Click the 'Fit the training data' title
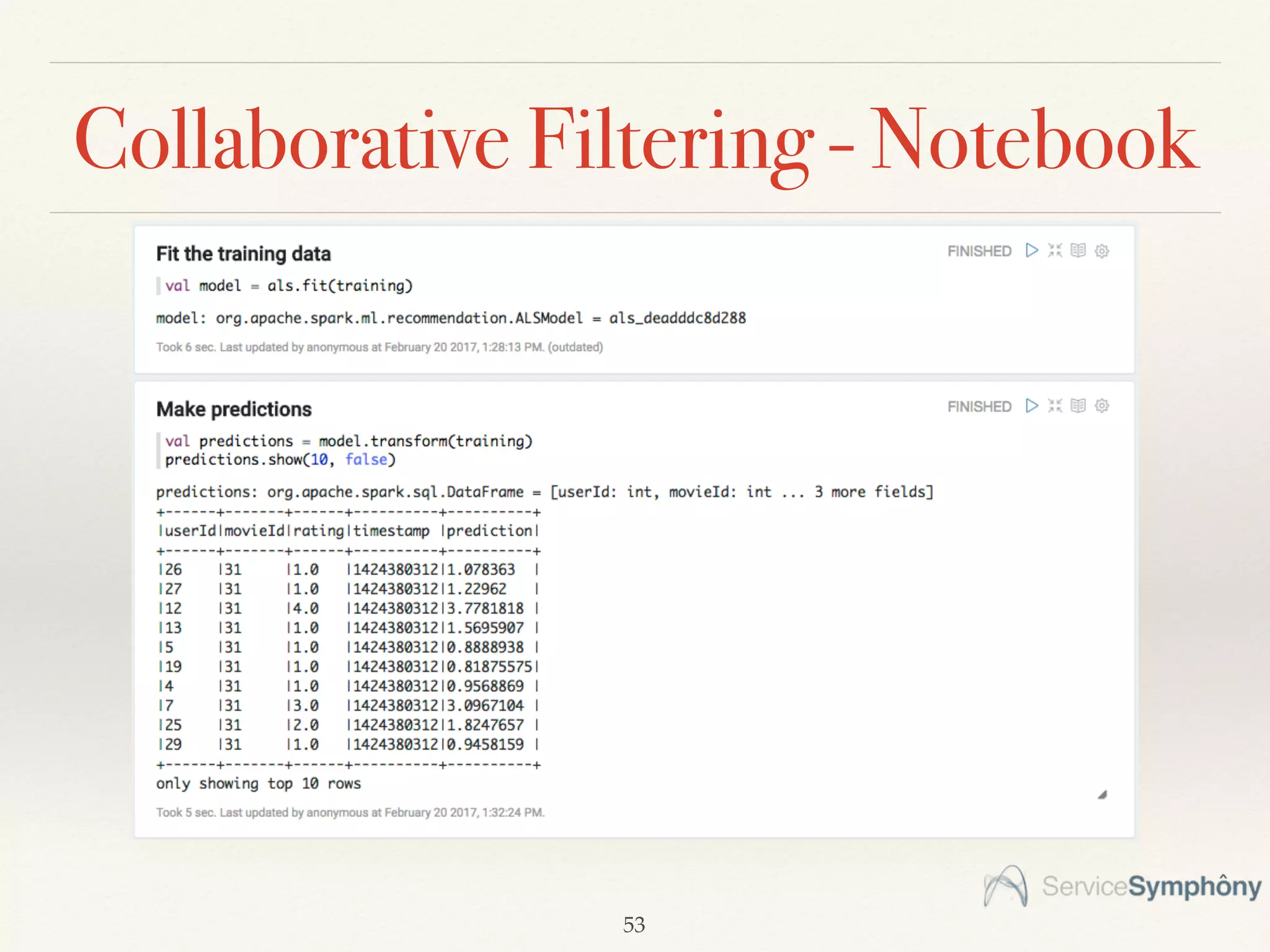 click(x=243, y=254)
